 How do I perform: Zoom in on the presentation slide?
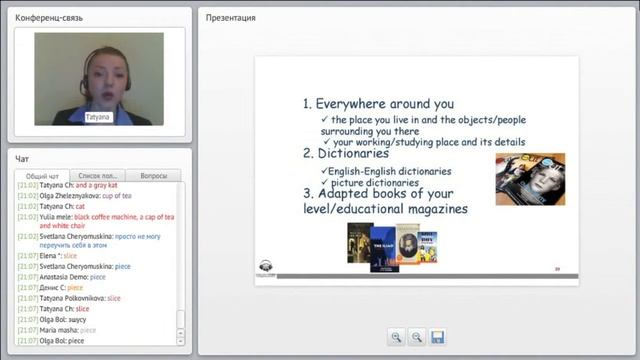(396, 337)
